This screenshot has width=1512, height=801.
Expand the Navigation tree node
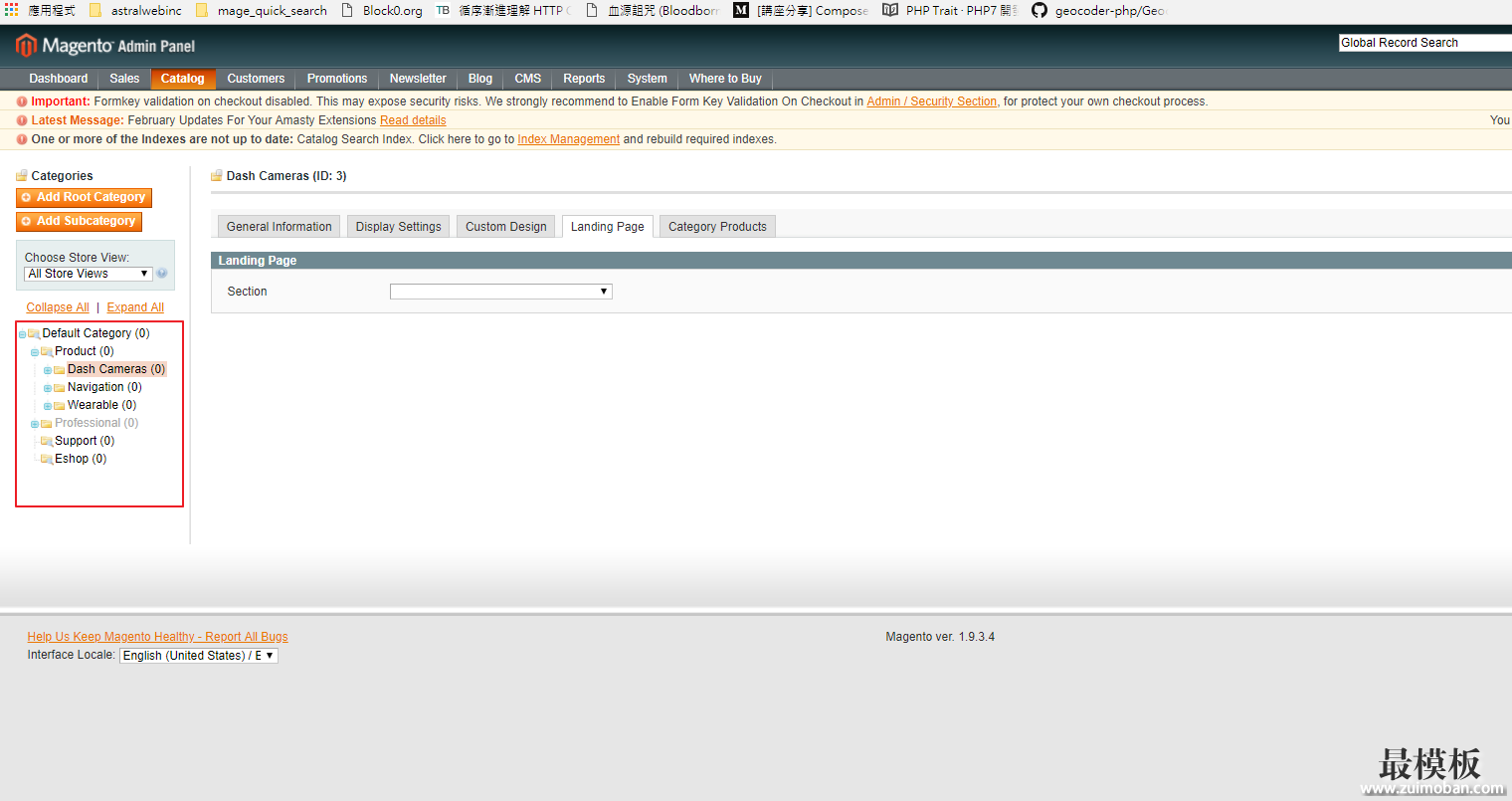click(x=47, y=388)
